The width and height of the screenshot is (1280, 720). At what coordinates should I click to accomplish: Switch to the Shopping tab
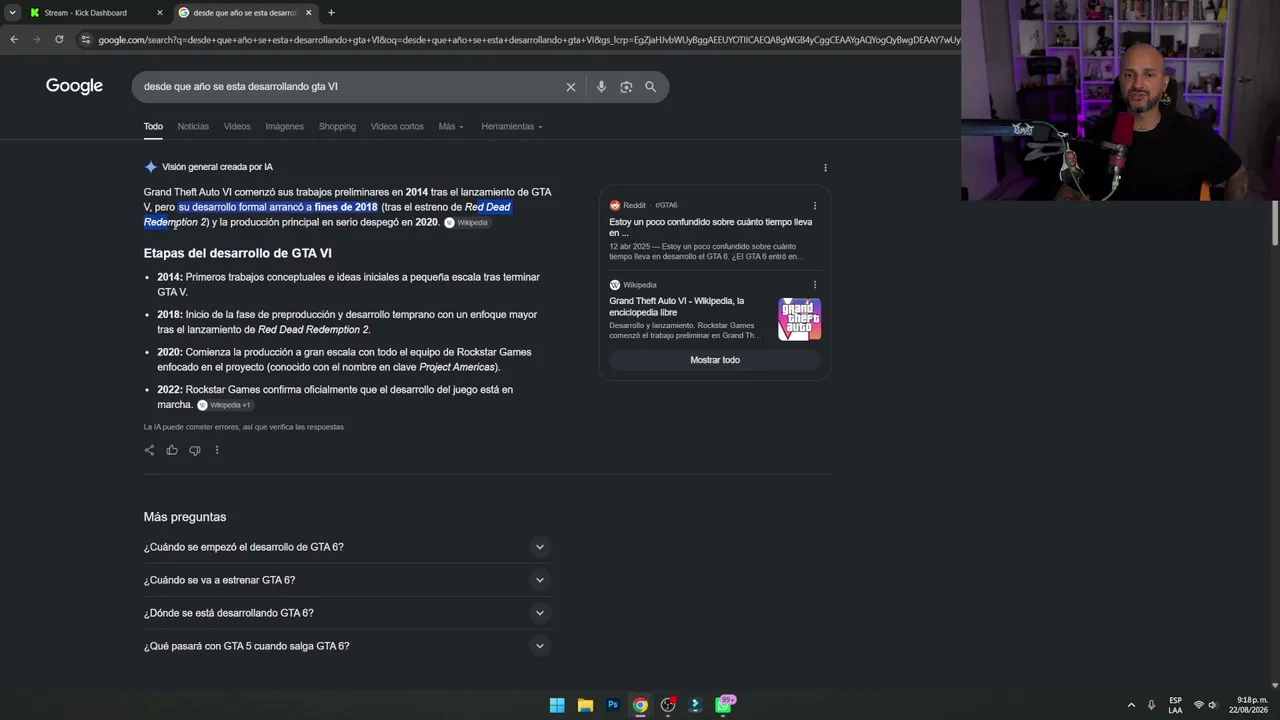pyautogui.click(x=337, y=127)
